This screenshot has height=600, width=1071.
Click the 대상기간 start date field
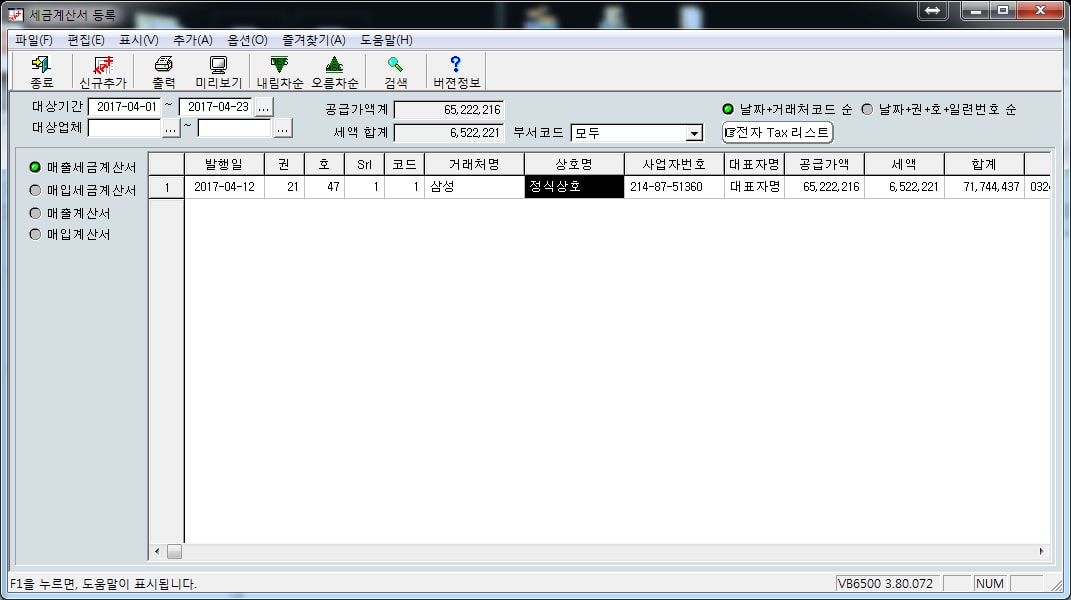point(124,107)
